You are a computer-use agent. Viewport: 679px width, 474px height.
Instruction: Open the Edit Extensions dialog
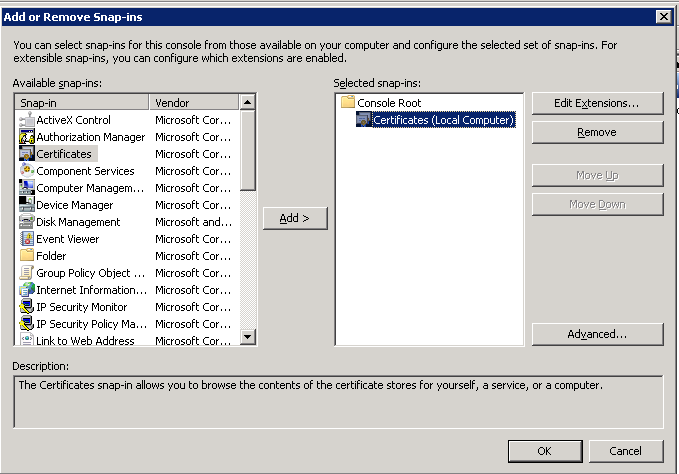(597, 103)
